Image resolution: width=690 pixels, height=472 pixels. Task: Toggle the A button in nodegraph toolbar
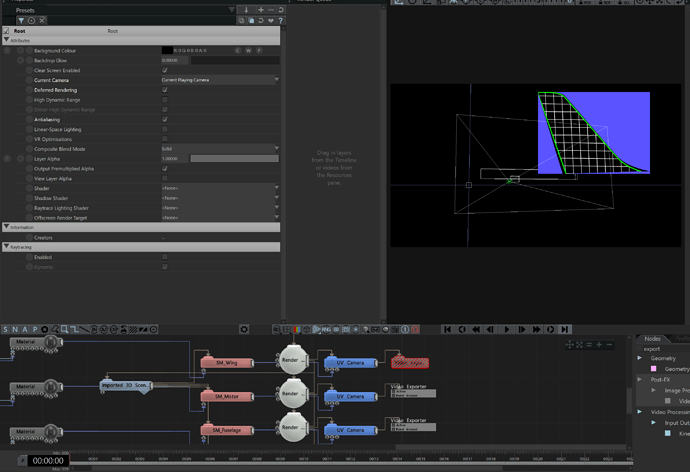point(25,329)
